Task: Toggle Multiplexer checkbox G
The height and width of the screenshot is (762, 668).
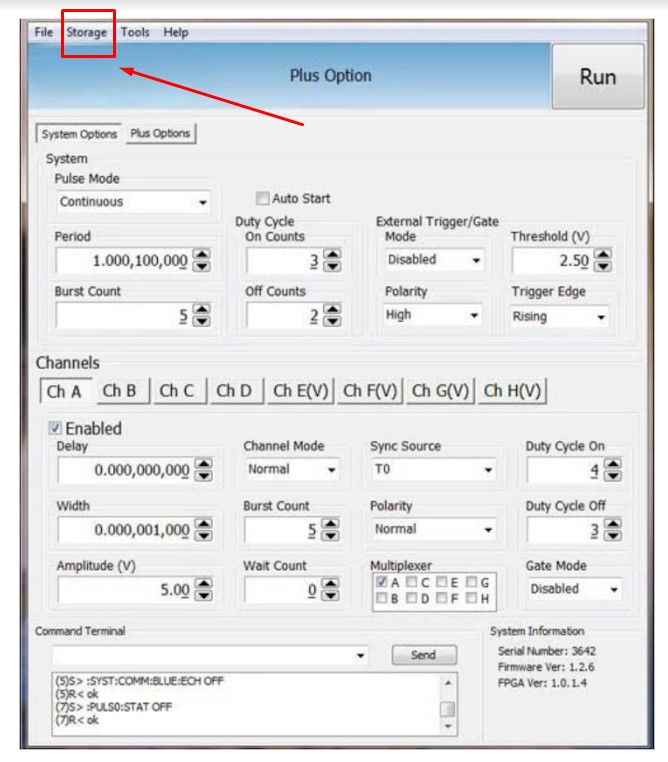Action: click(x=471, y=582)
